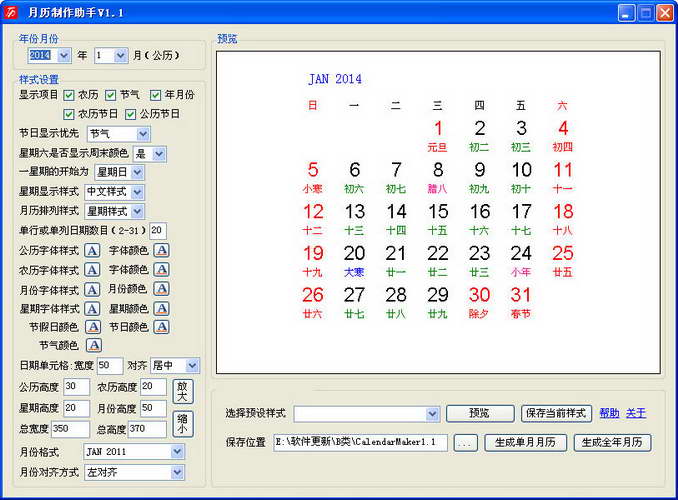Click the 总宽度 input field

tap(70, 429)
